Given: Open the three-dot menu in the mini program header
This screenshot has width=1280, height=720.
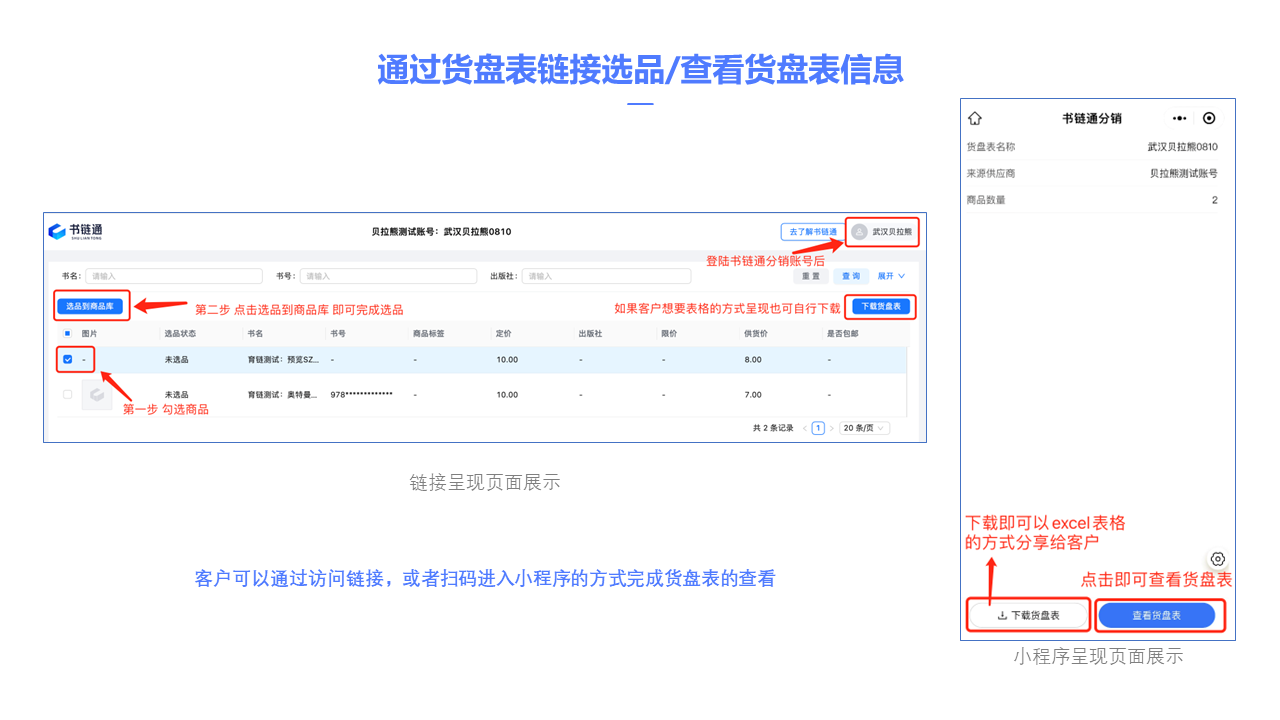Looking at the screenshot, I should pyautogui.click(x=1180, y=118).
